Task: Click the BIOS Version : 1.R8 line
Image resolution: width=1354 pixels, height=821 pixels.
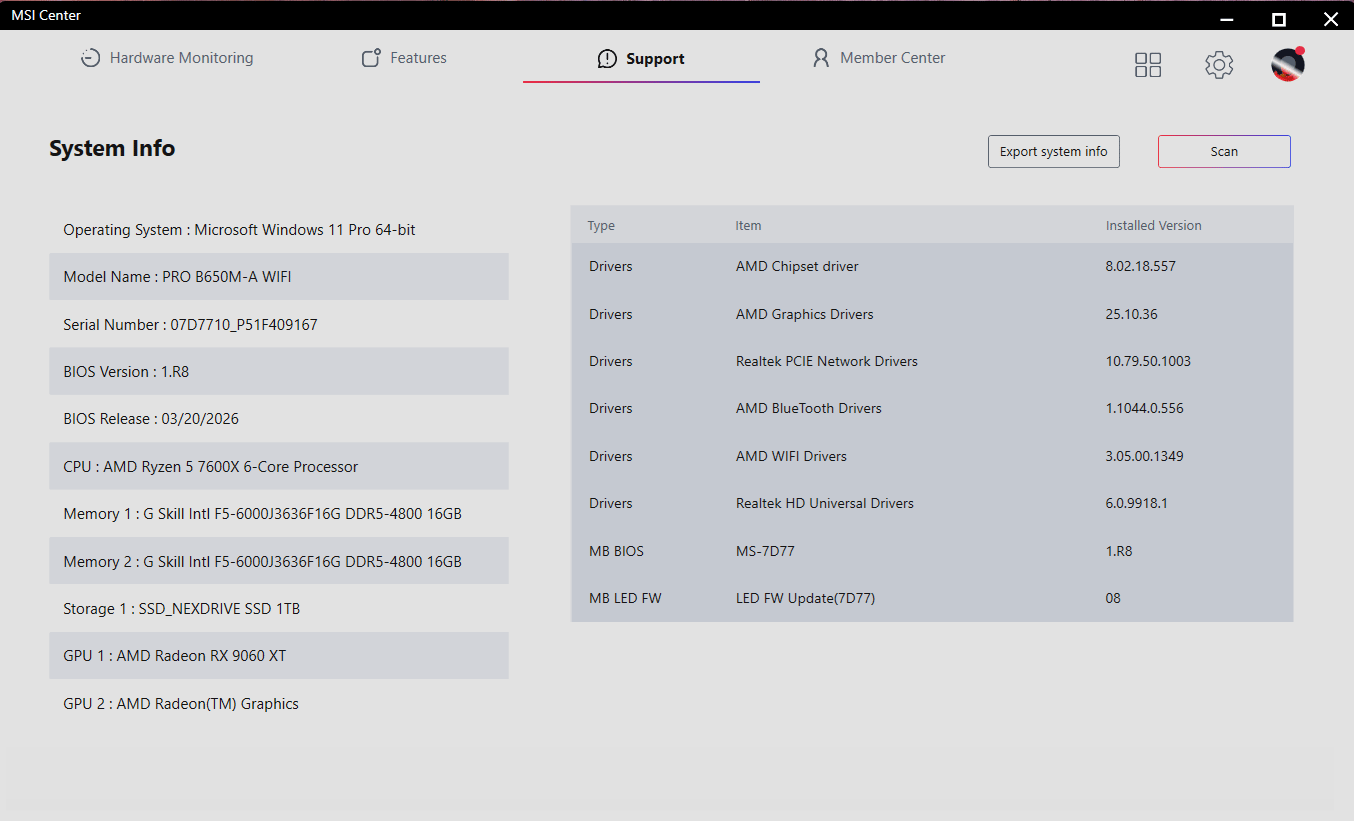Action: 279,372
